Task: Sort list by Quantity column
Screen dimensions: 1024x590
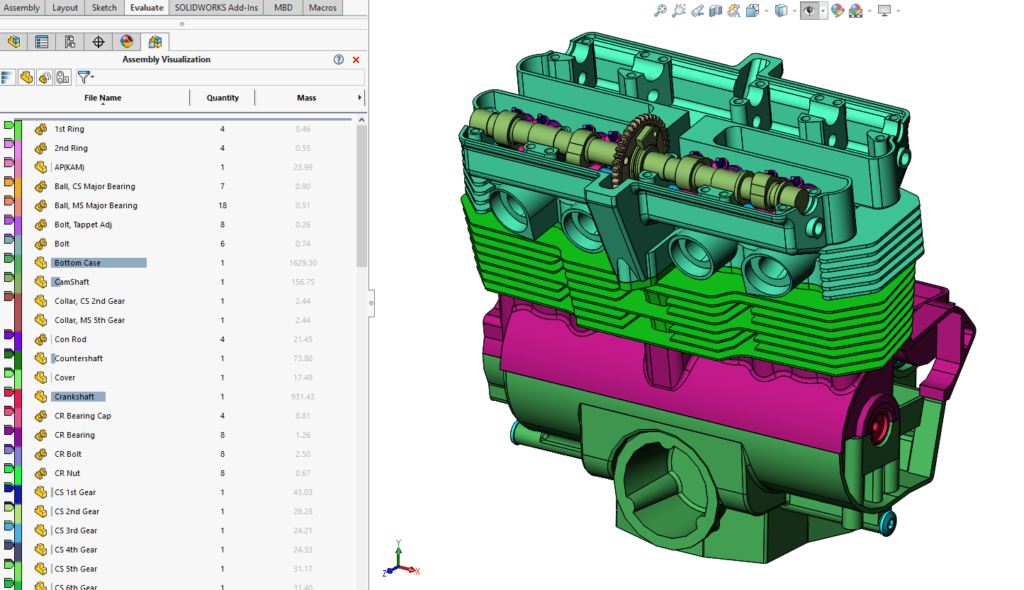Action: [x=223, y=98]
